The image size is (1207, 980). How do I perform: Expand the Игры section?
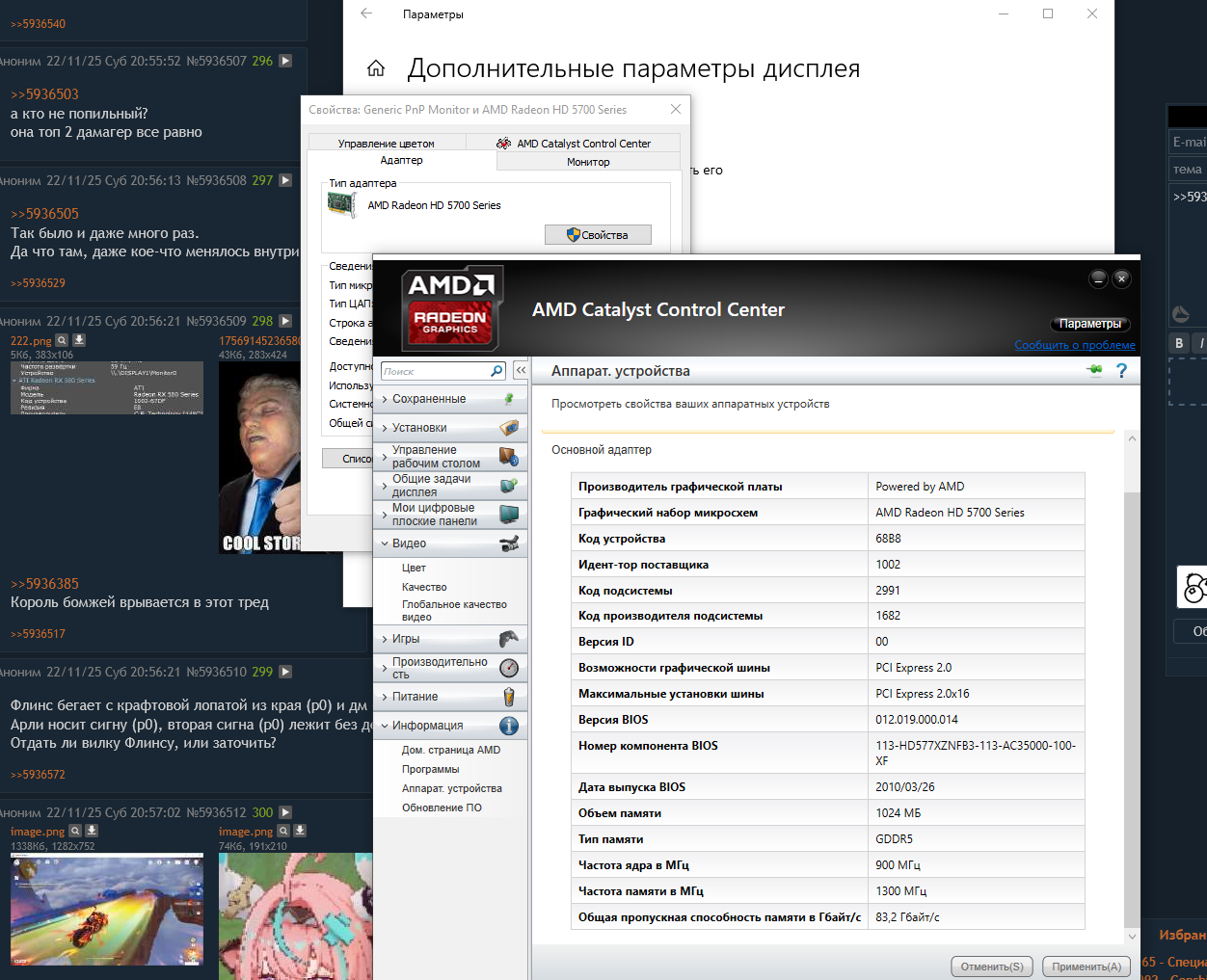point(450,639)
